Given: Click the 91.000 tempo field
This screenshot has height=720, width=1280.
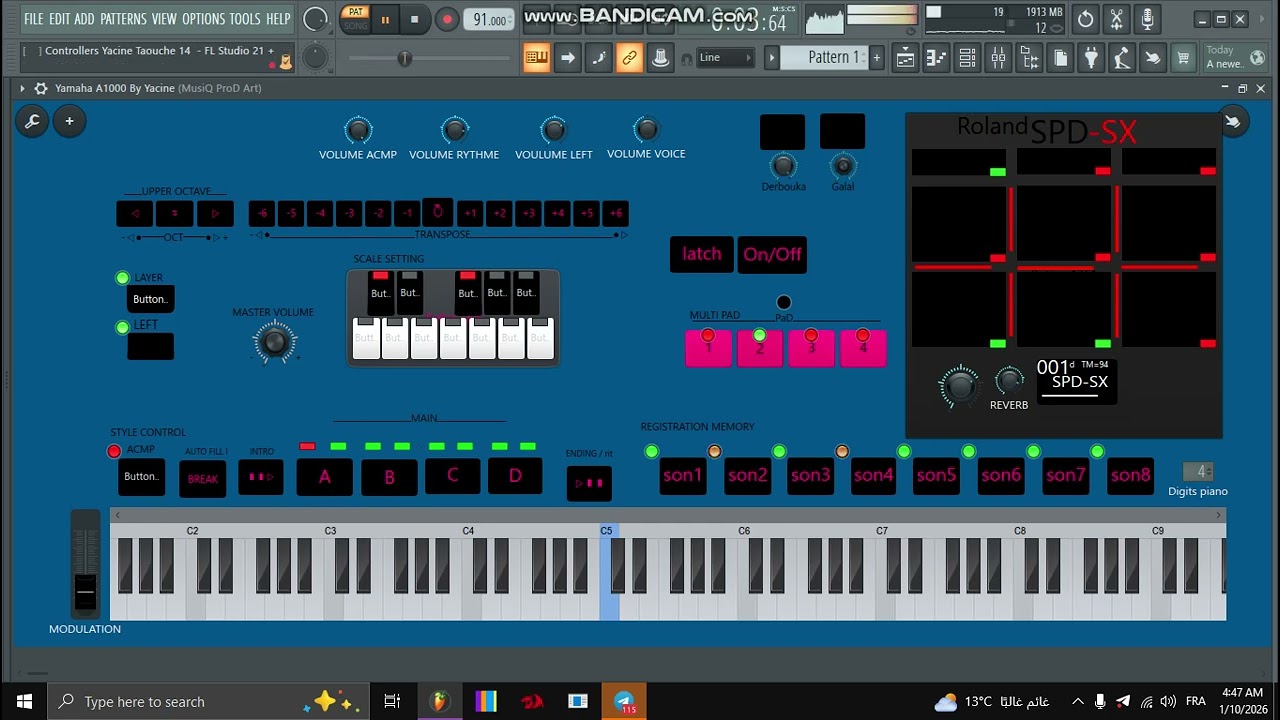Looking at the screenshot, I should (491, 20).
